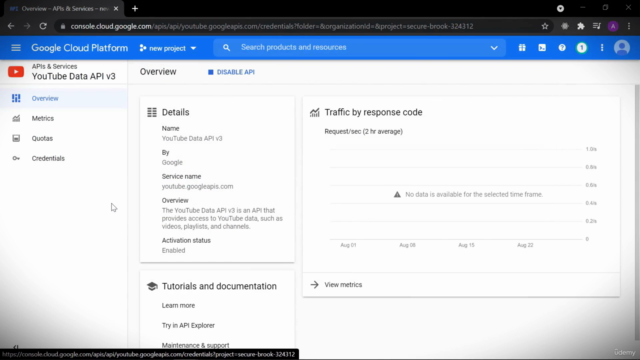This screenshot has width=640, height=360.
Task: Click in the Search products and resources field
Action: point(359,47)
